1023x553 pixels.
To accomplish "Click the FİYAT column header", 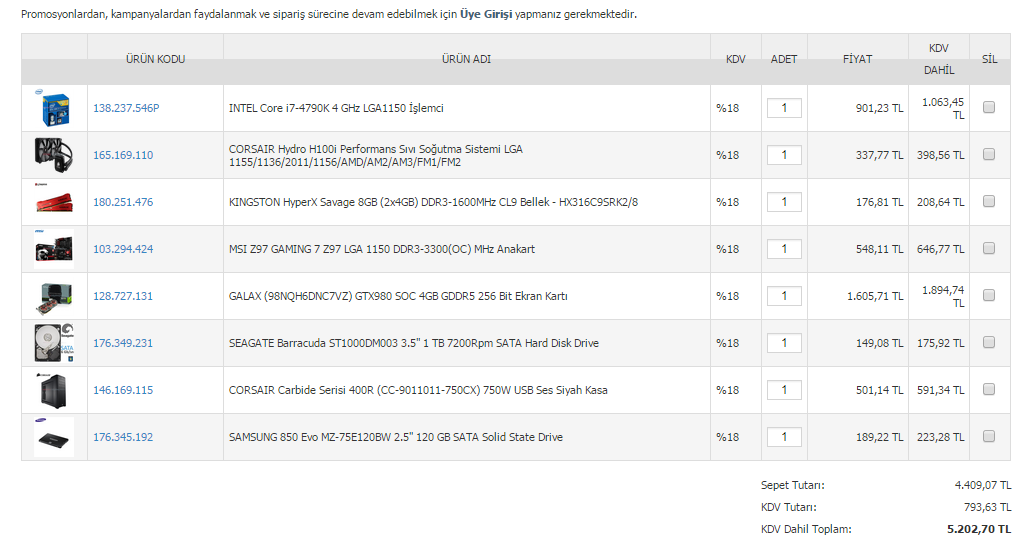I will coord(857,59).
